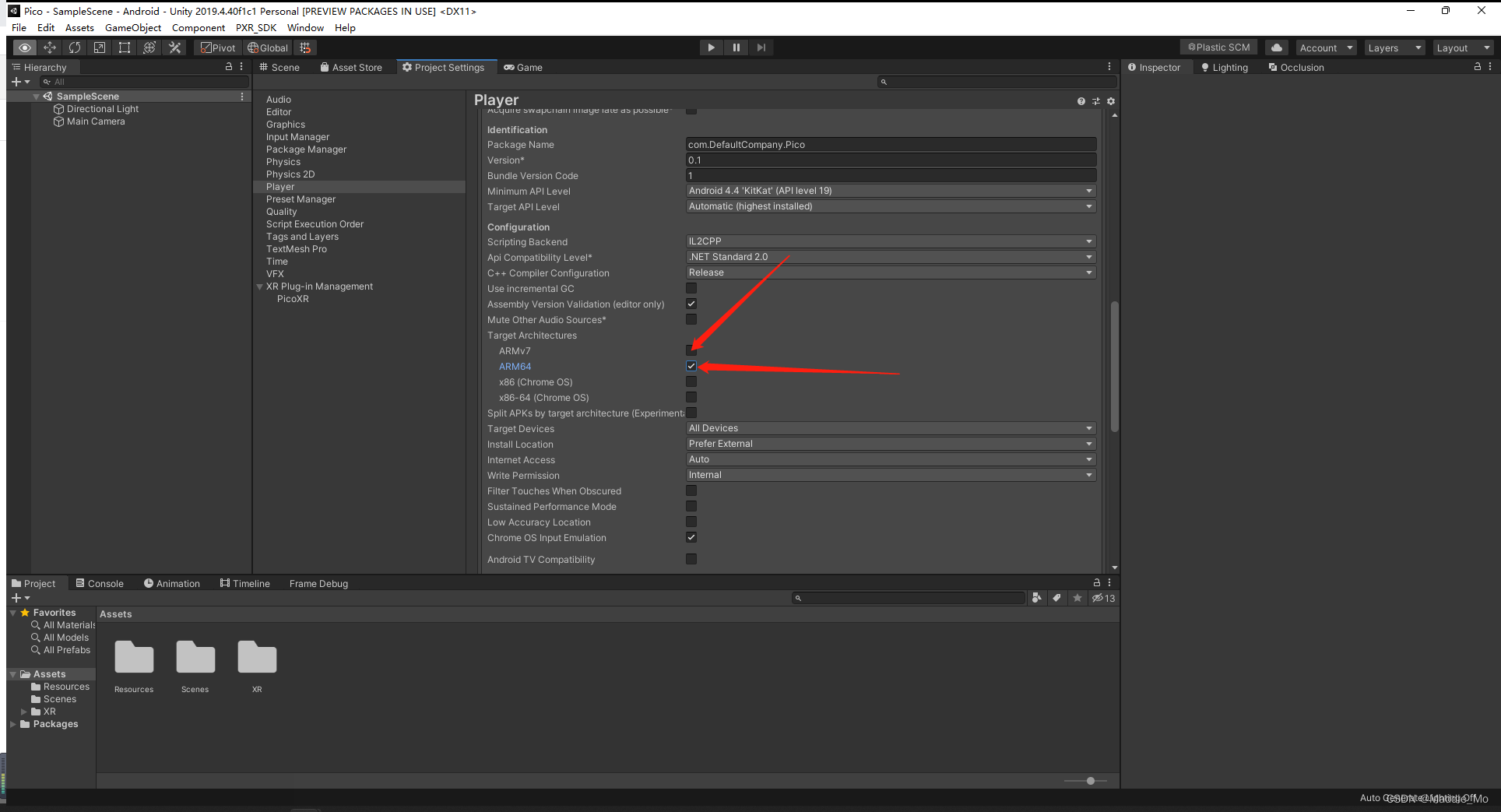1501x812 pixels.
Task: Enable Use incremental GC checkbox
Action: pos(691,288)
